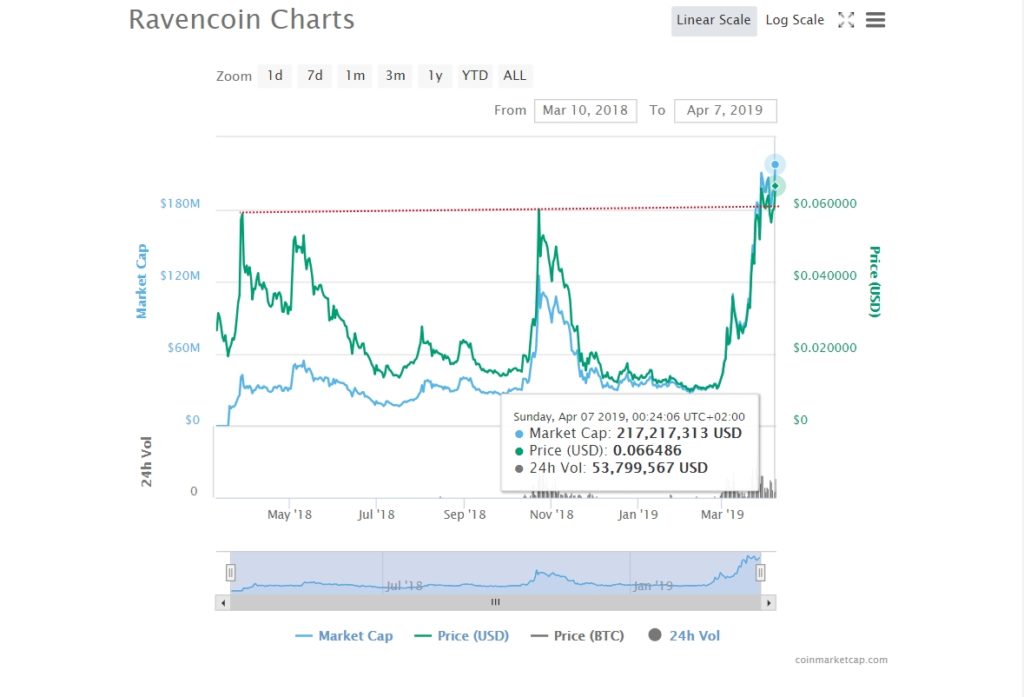Select the YTD zoom preset

pyautogui.click(x=474, y=75)
